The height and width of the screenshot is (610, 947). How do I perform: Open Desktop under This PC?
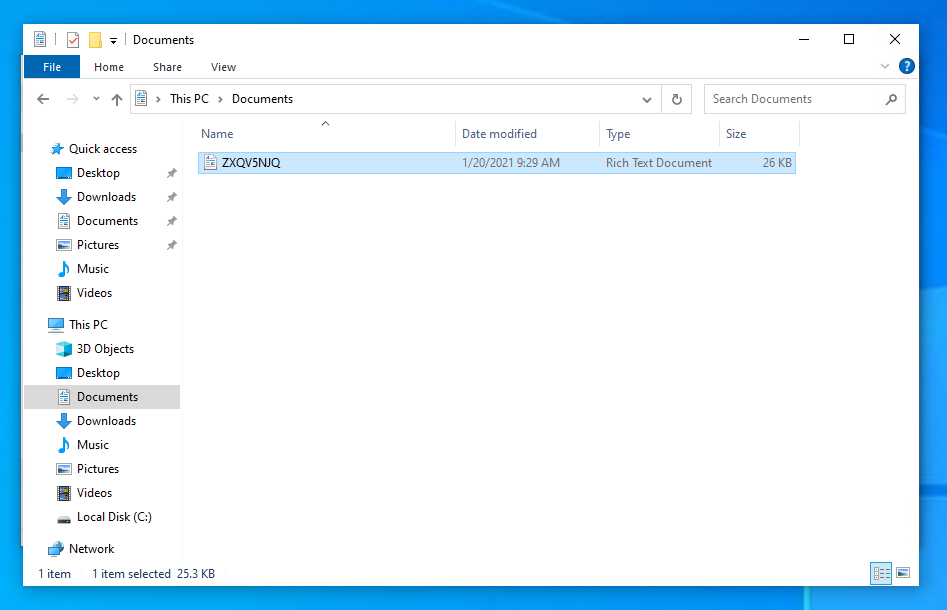(x=98, y=373)
